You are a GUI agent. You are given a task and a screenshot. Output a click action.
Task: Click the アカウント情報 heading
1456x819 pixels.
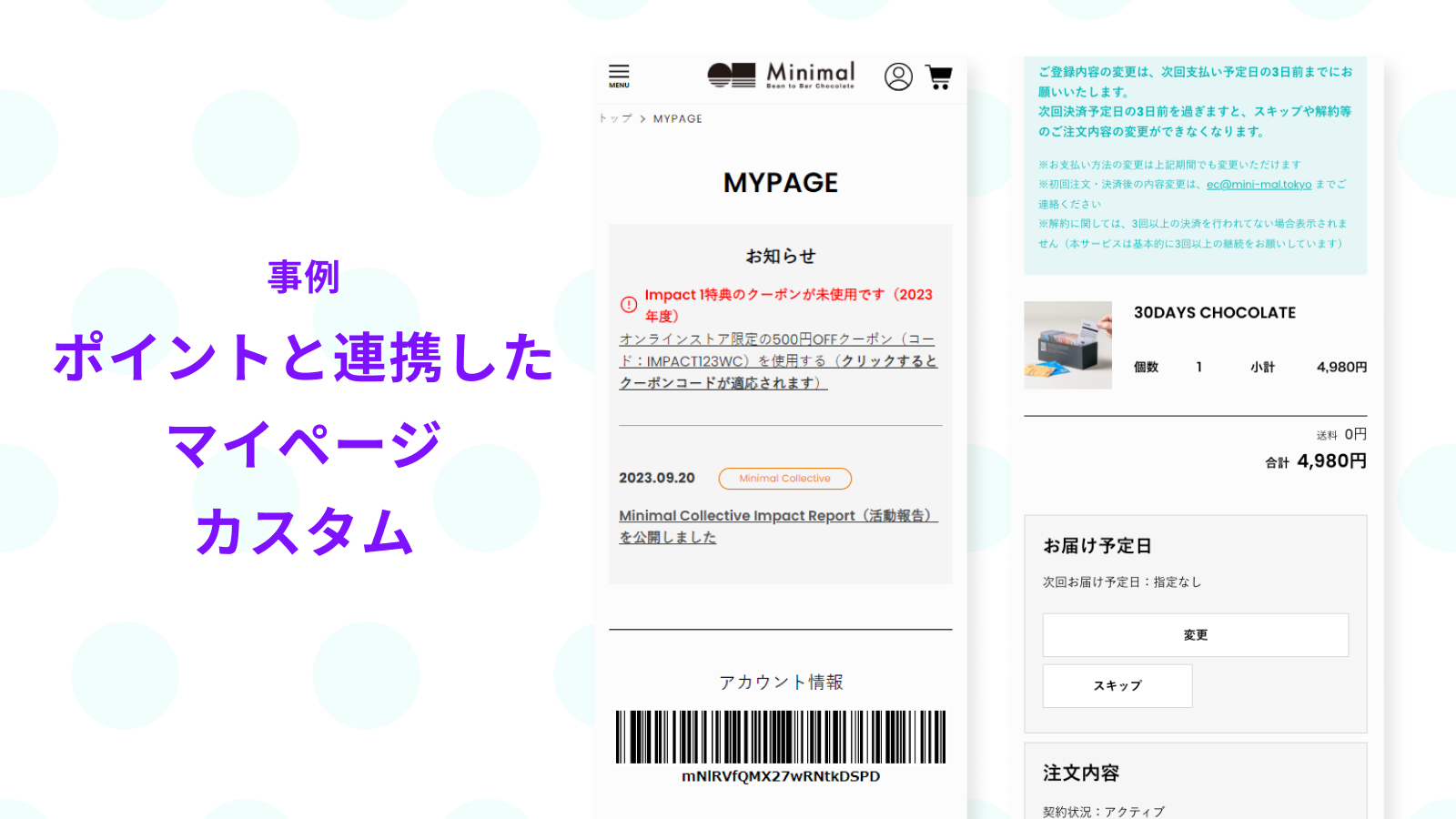781,682
